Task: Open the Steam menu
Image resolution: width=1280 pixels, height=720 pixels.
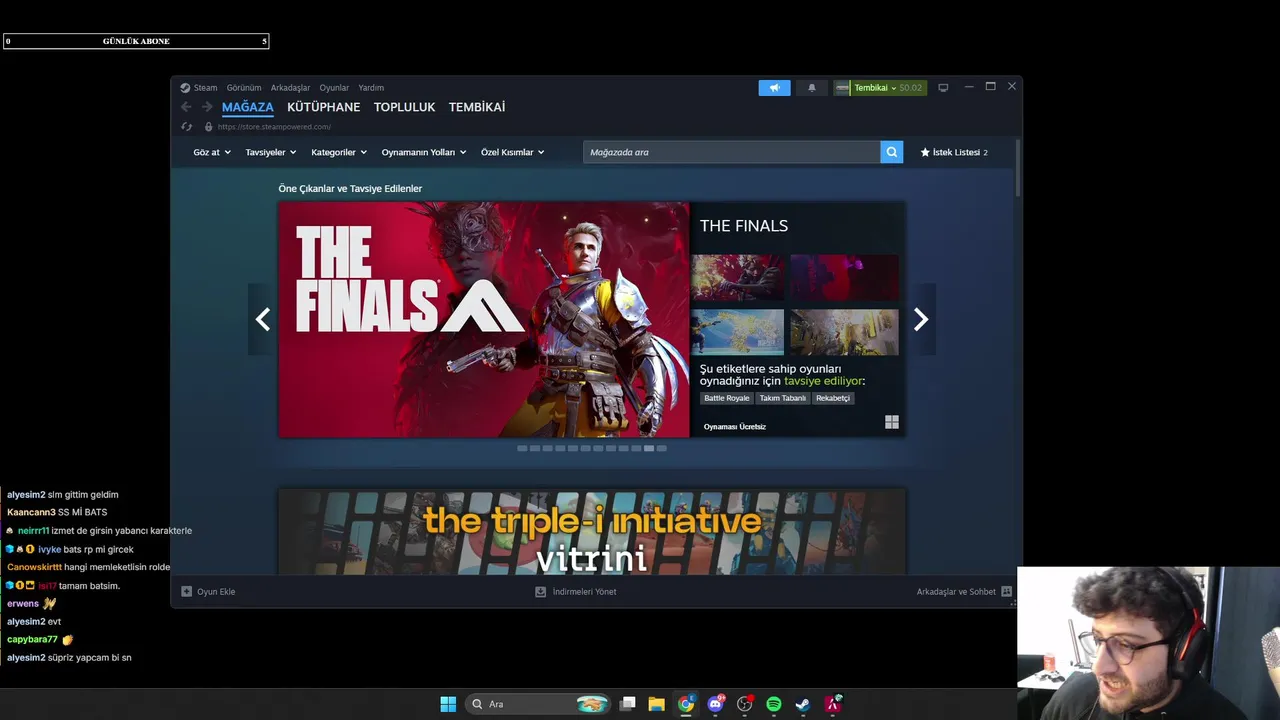Action: 205,88
